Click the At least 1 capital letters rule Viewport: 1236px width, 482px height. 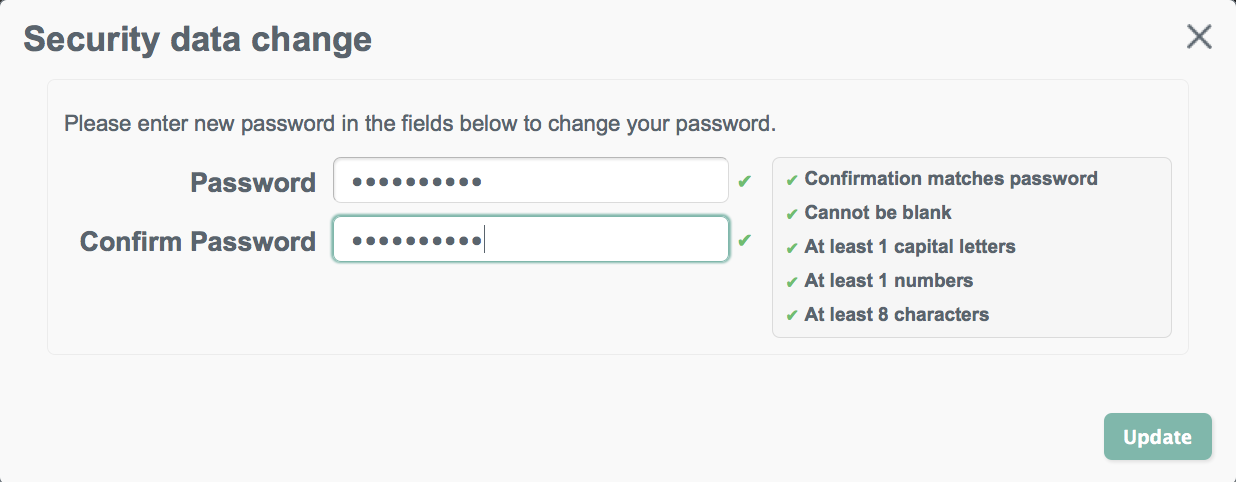(x=910, y=247)
